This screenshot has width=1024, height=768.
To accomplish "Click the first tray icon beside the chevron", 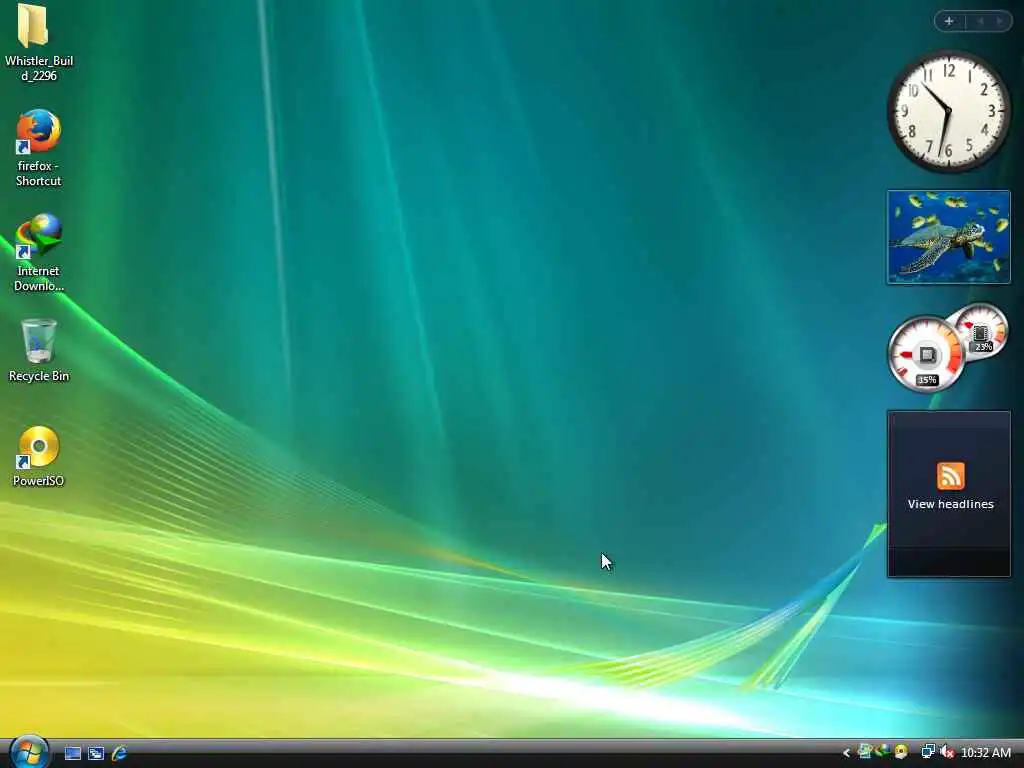I will pyautogui.click(x=865, y=752).
